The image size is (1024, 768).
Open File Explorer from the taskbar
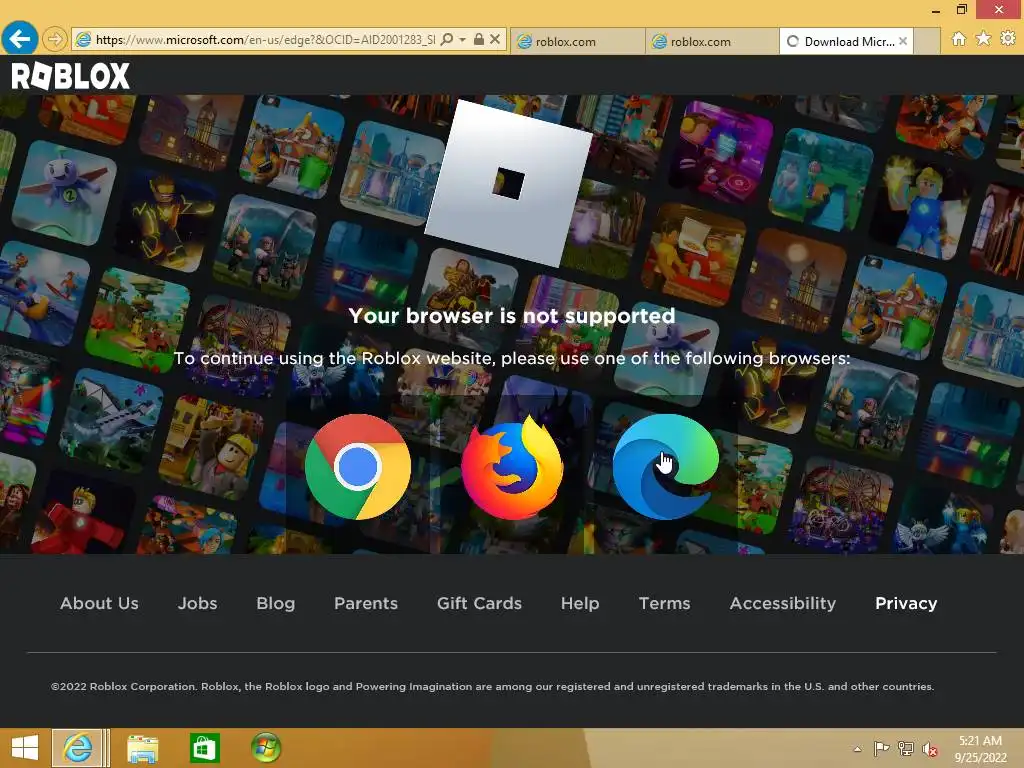tap(142, 748)
